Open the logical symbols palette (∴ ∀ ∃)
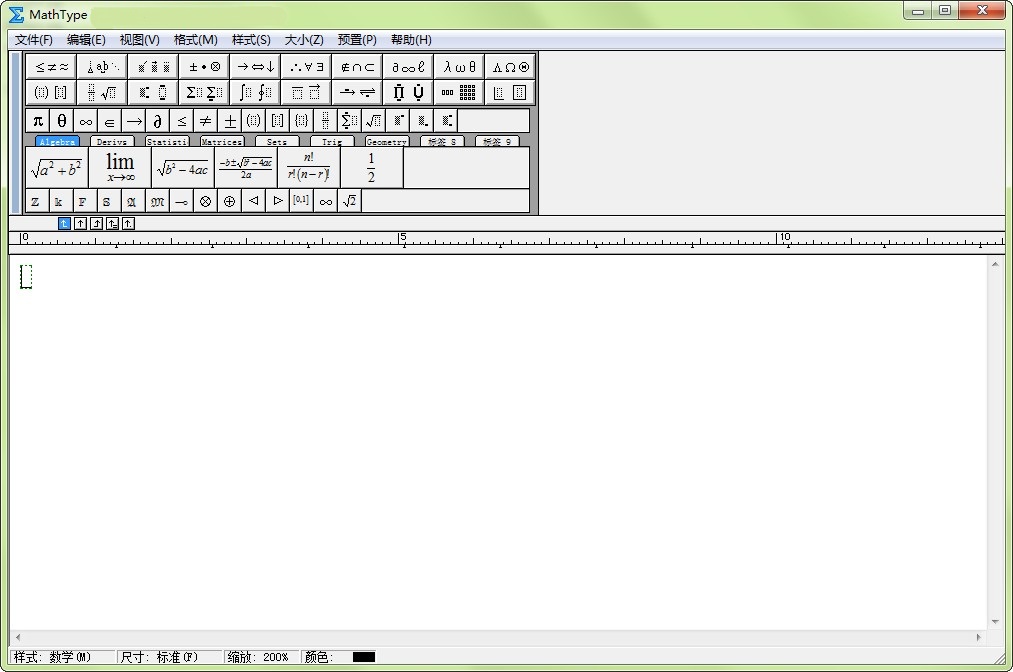 tap(306, 67)
